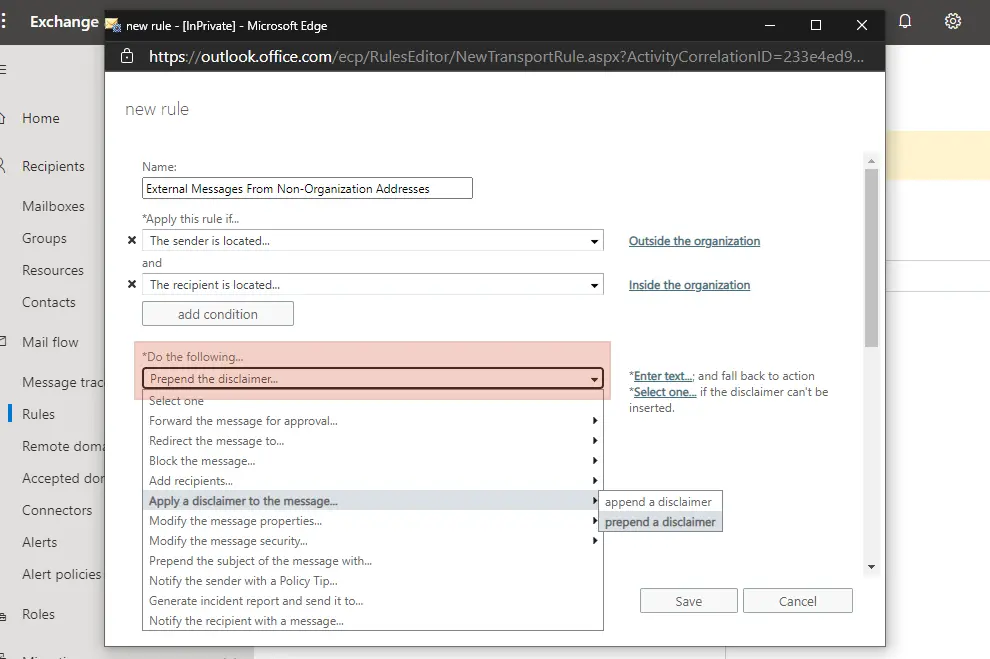Screen dimensions: 990x659
Task: Select Redirect the message to option
Action: [x=373, y=441]
